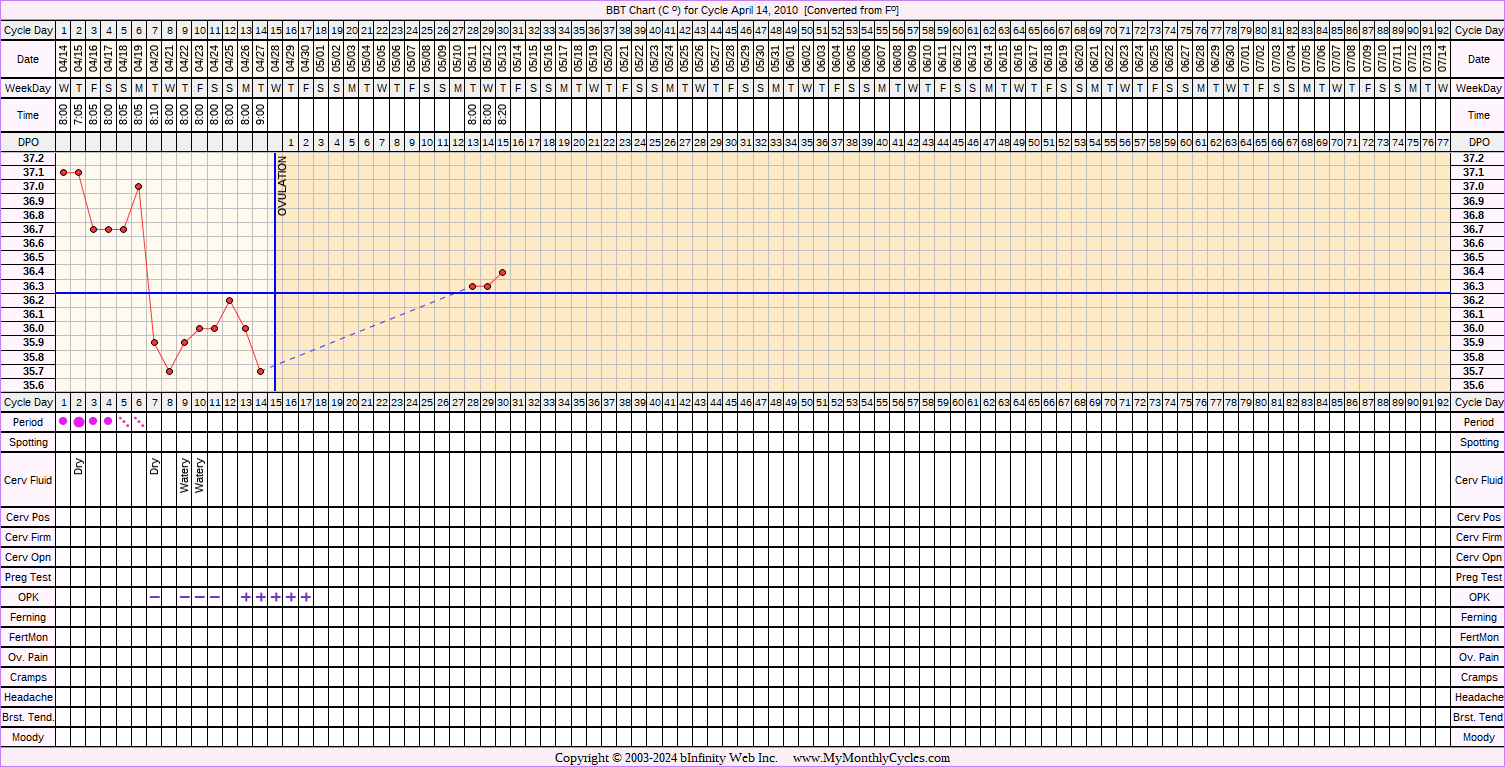Screen dimensions: 1505x767
Task: Click the BBT Chart title at the top
Action: pos(752,9)
